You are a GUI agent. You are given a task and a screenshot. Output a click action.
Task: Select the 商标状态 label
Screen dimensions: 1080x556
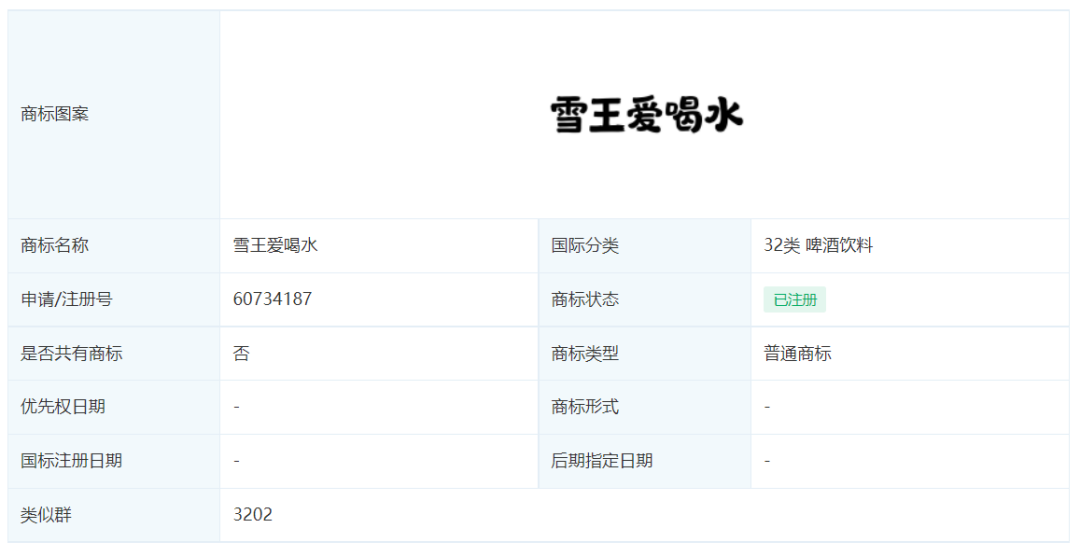pos(585,299)
